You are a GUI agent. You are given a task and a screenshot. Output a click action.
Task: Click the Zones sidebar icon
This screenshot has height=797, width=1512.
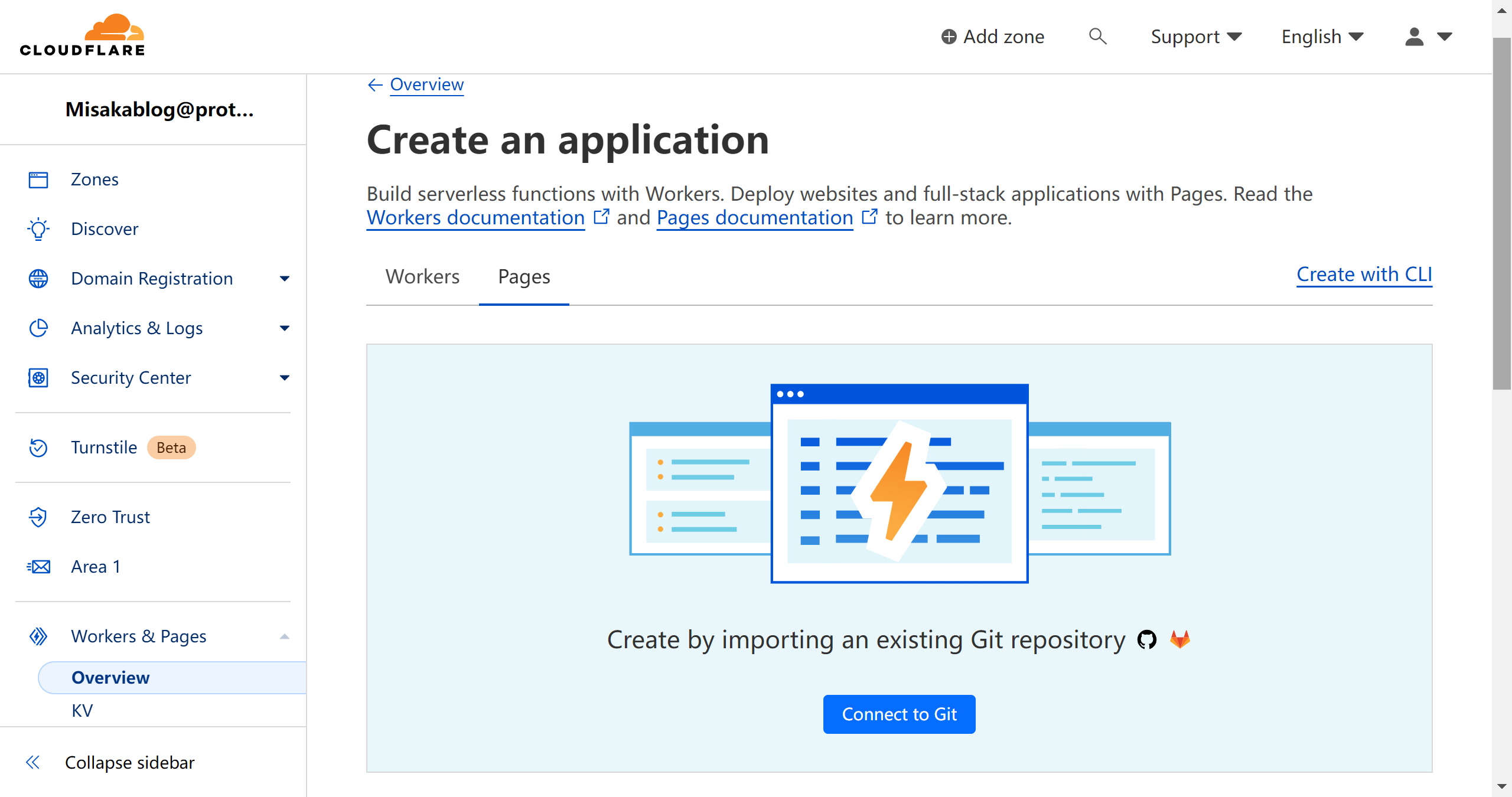click(39, 179)
